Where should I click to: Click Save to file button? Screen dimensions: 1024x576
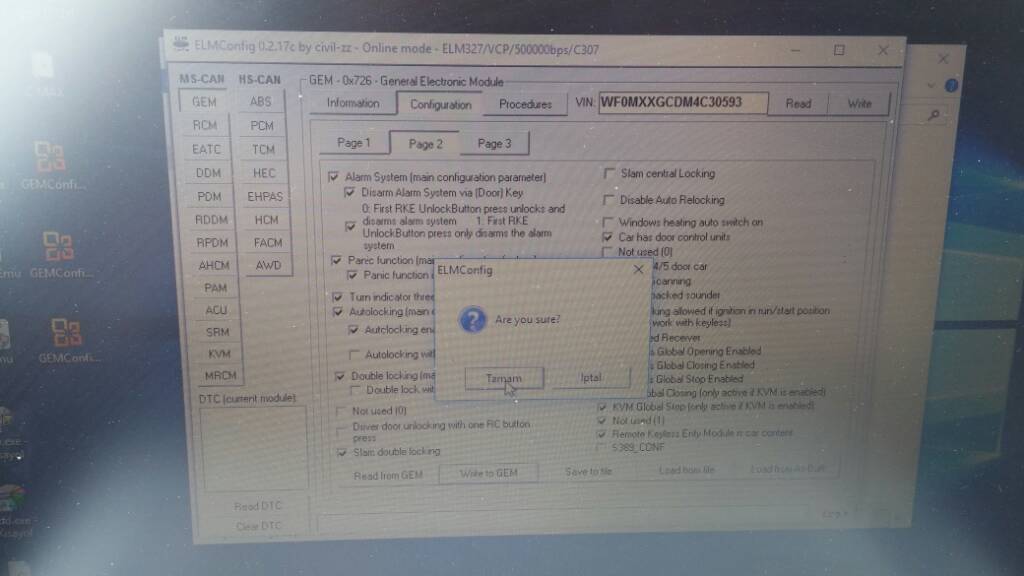click(x=588, y=472)
